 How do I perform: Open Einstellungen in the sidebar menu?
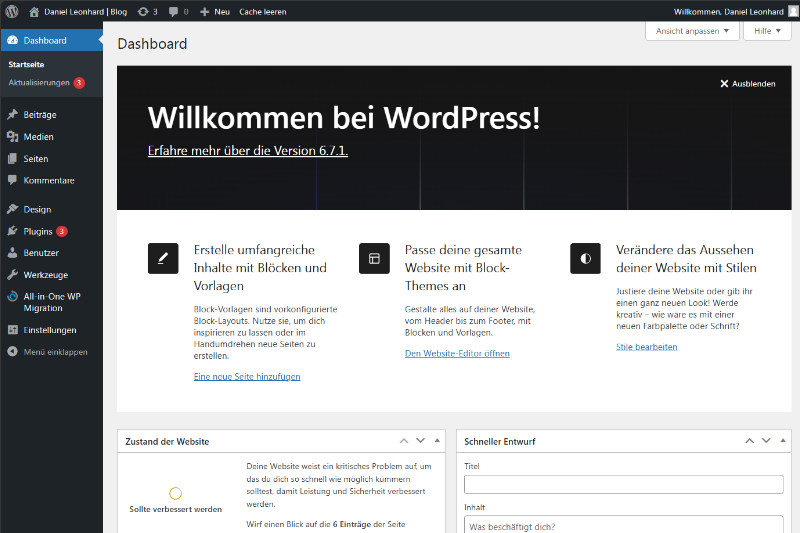[x=51, y=330]
